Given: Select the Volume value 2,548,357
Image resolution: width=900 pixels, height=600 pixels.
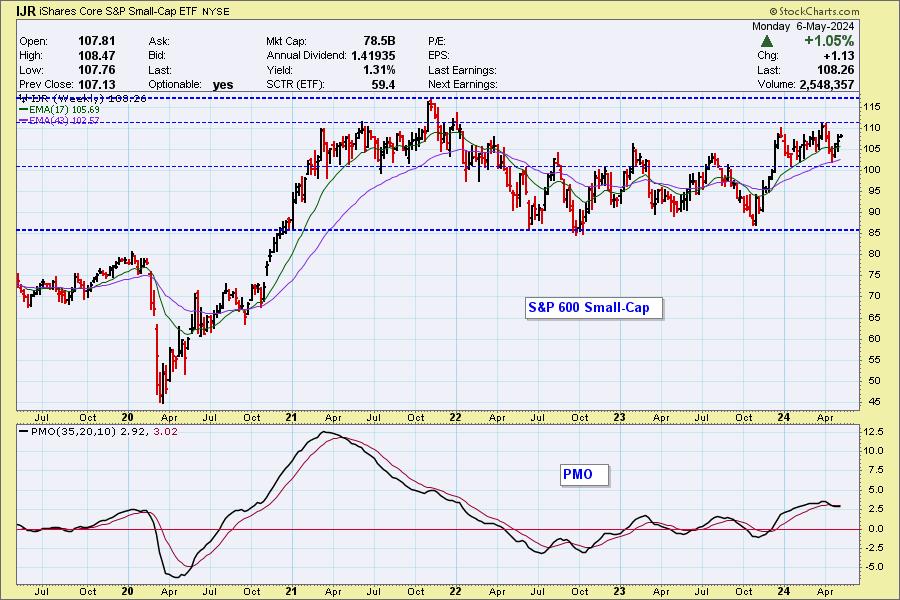Looking at the screenshot, I should pos(827,84).
